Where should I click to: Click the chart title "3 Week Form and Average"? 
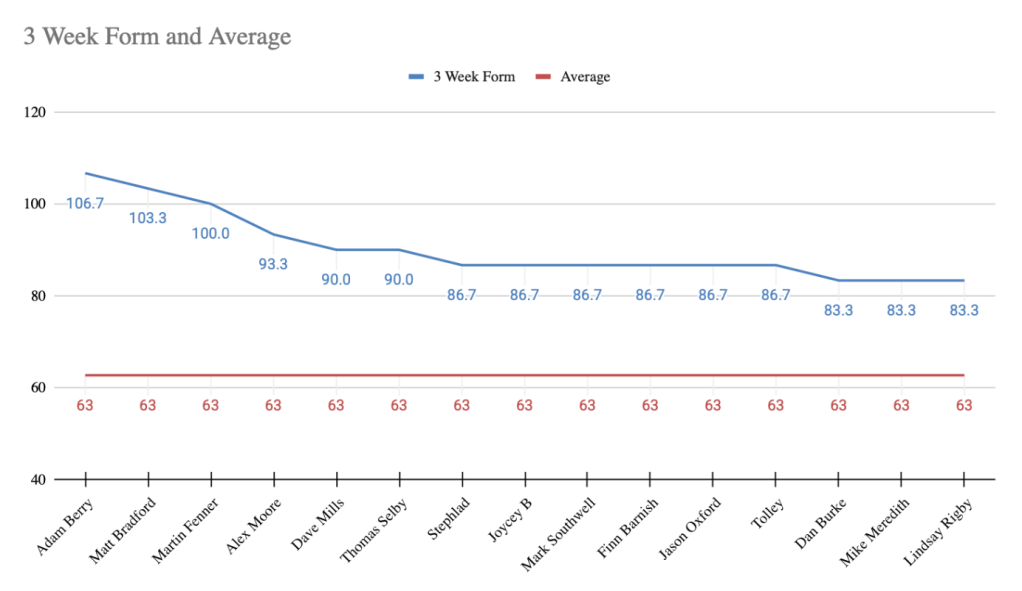coord(157,38)
